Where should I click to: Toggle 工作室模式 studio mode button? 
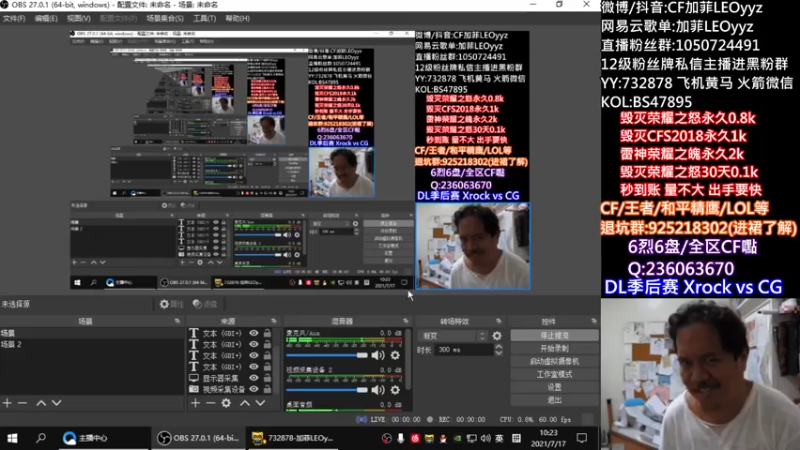554,374
